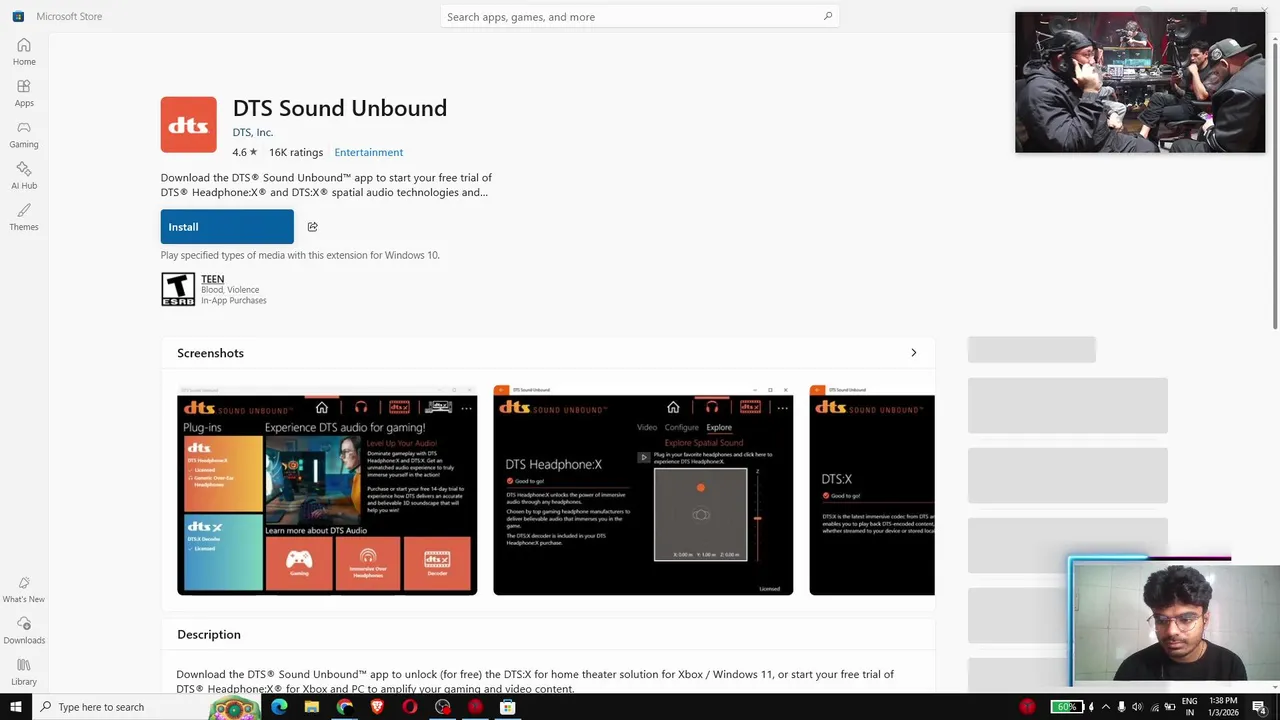Expand screenshots with the arrow
The image size is (1280, 720).
pos(913,353)
